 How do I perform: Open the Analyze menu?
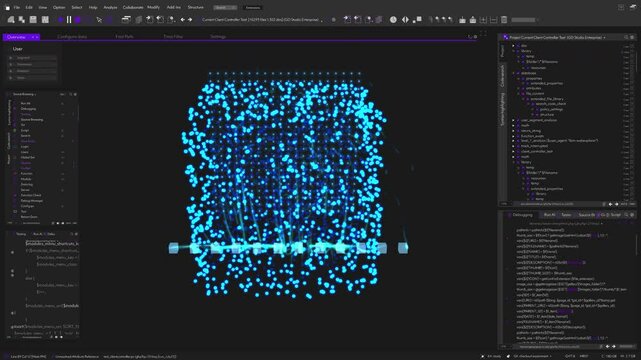point(110,7)
